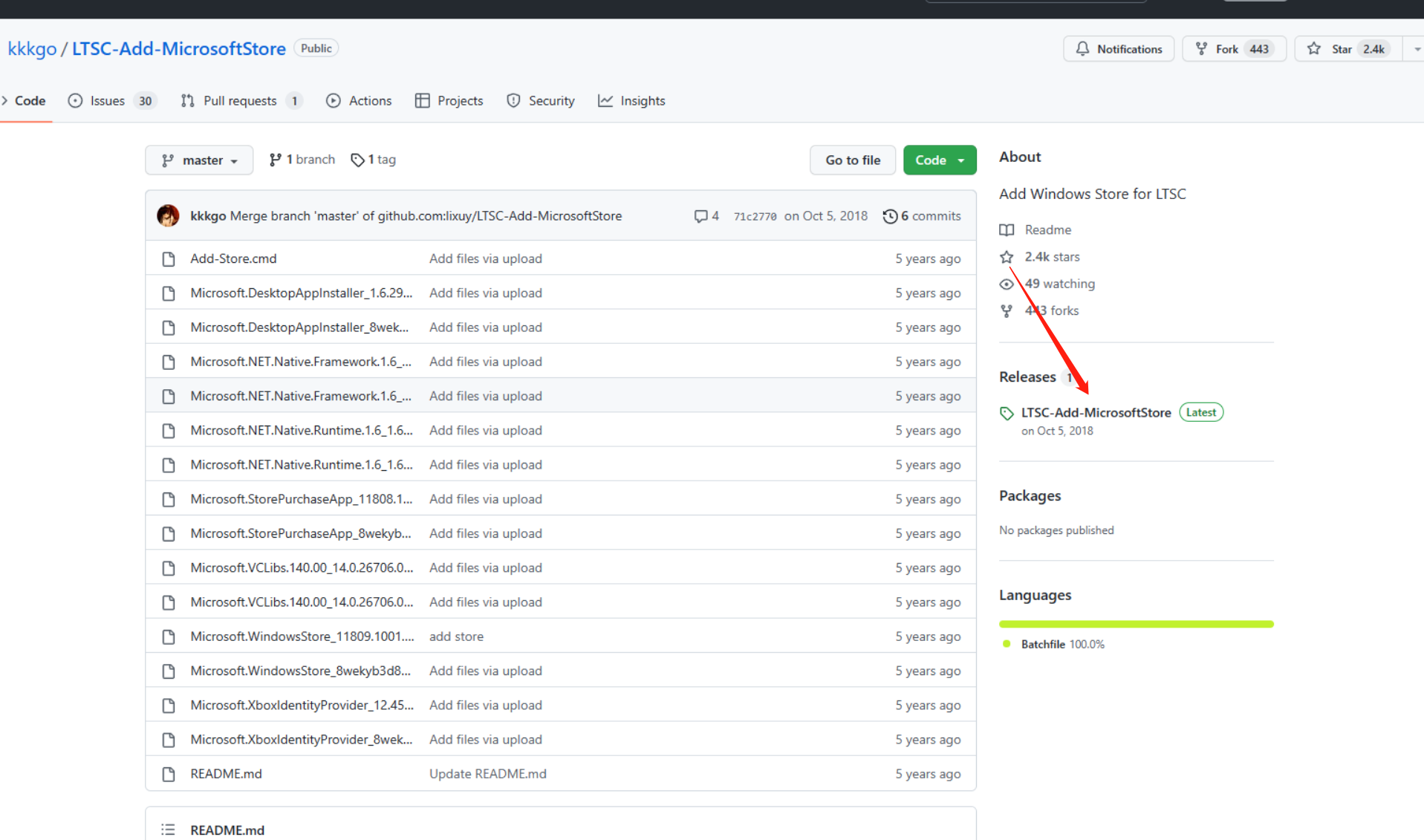Click the 2.4k star count badge
This screenshot has height=840, width=1424.
pyautogui.click(x=1373, y=49)
